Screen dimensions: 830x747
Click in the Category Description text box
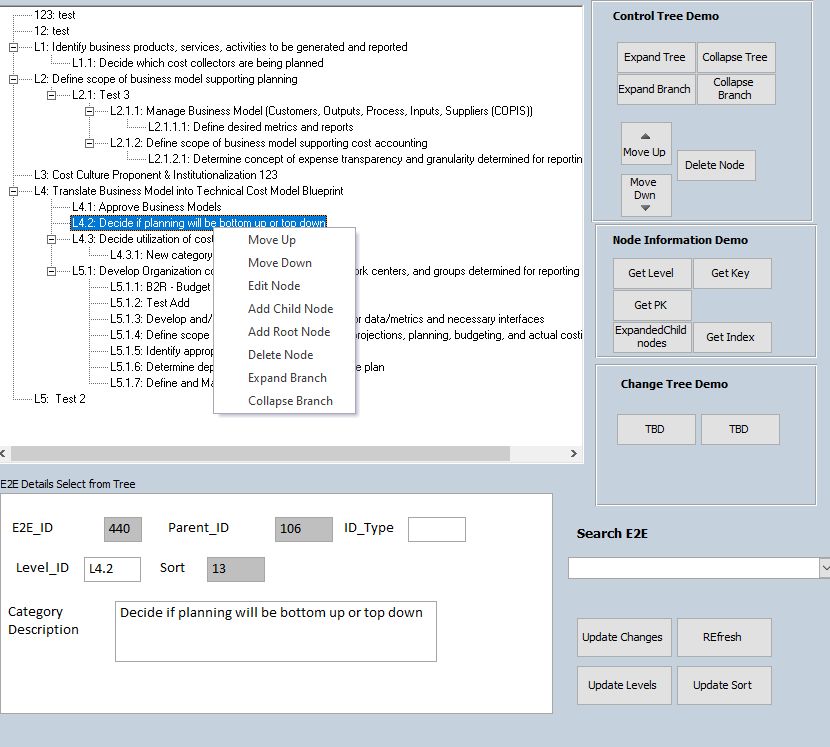276,632
